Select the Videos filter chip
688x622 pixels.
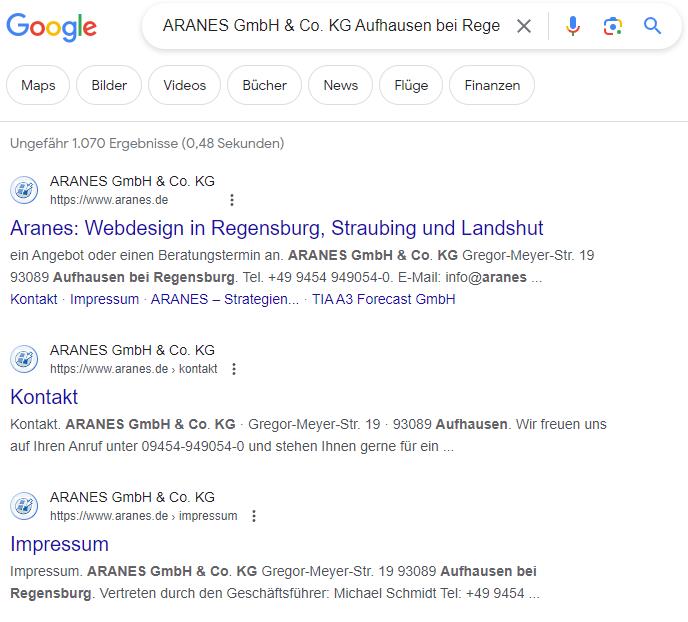tap(184, 85)
